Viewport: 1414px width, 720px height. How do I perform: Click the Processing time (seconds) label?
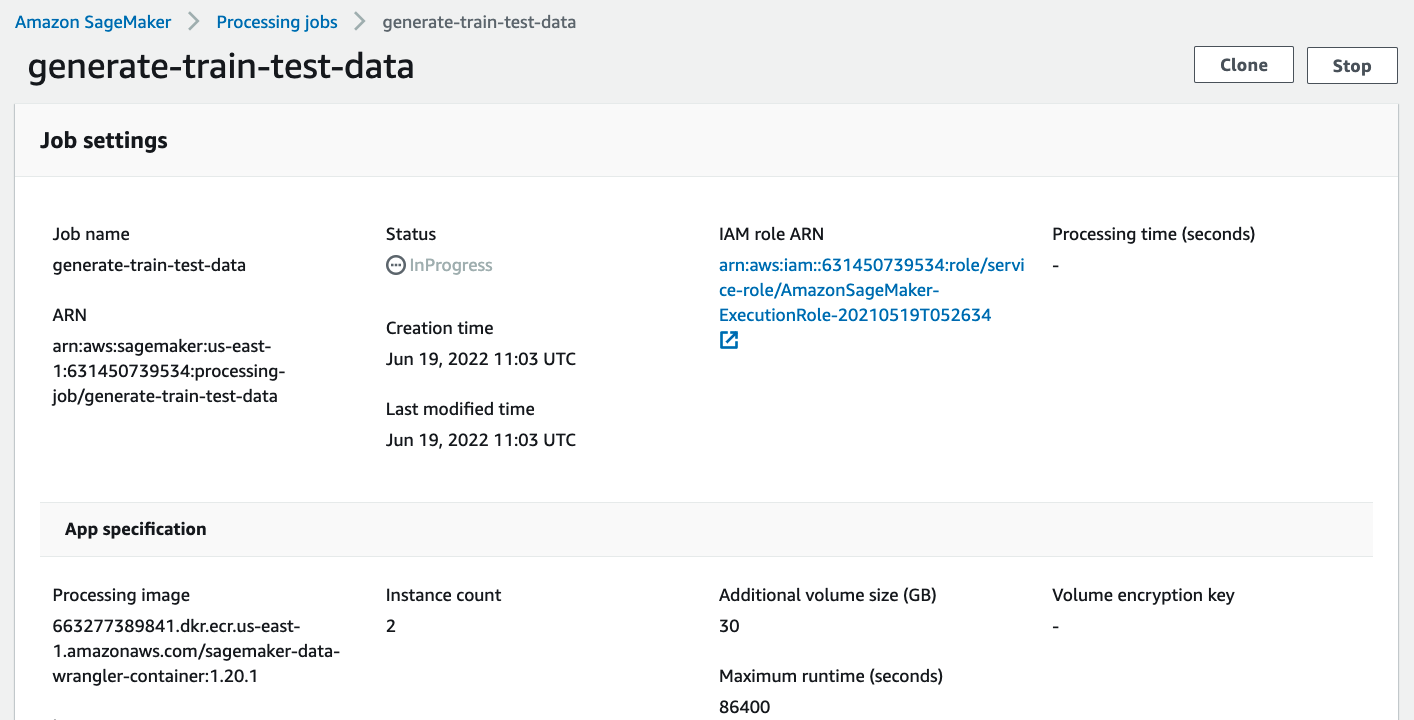tap(1153, 234)
